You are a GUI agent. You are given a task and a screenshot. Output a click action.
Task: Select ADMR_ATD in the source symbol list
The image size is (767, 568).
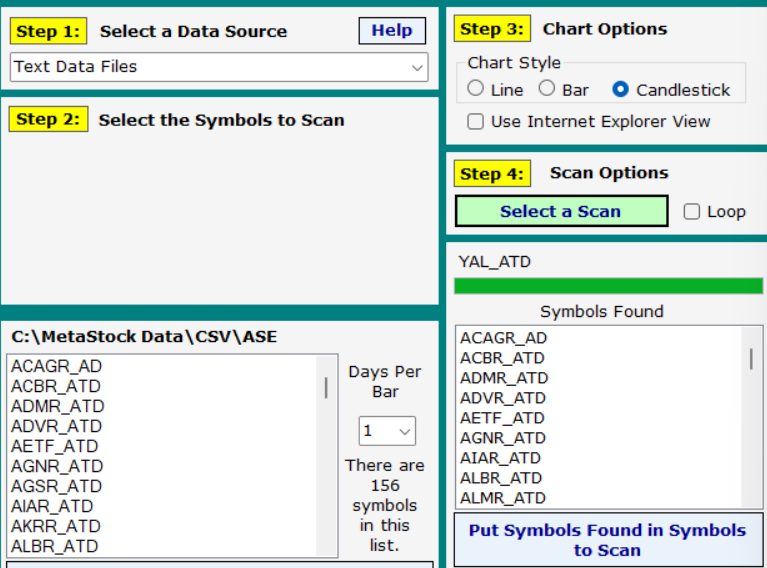click(57, 406)
